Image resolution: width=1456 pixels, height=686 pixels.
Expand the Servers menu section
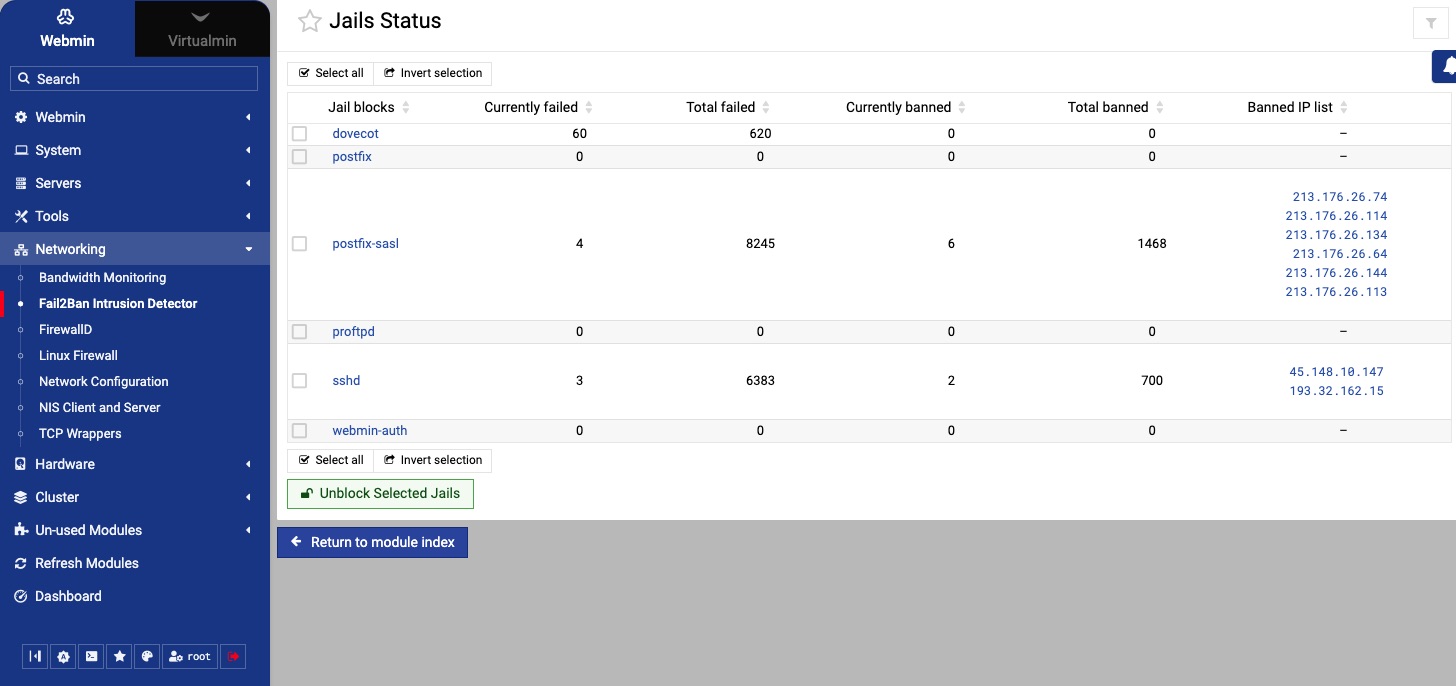pyautogui.click(x=135, y=183)
